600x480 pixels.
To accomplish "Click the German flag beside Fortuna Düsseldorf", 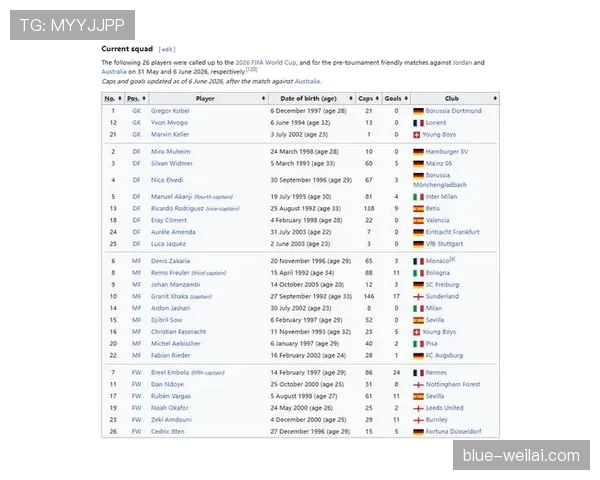I will coord(418,432).
